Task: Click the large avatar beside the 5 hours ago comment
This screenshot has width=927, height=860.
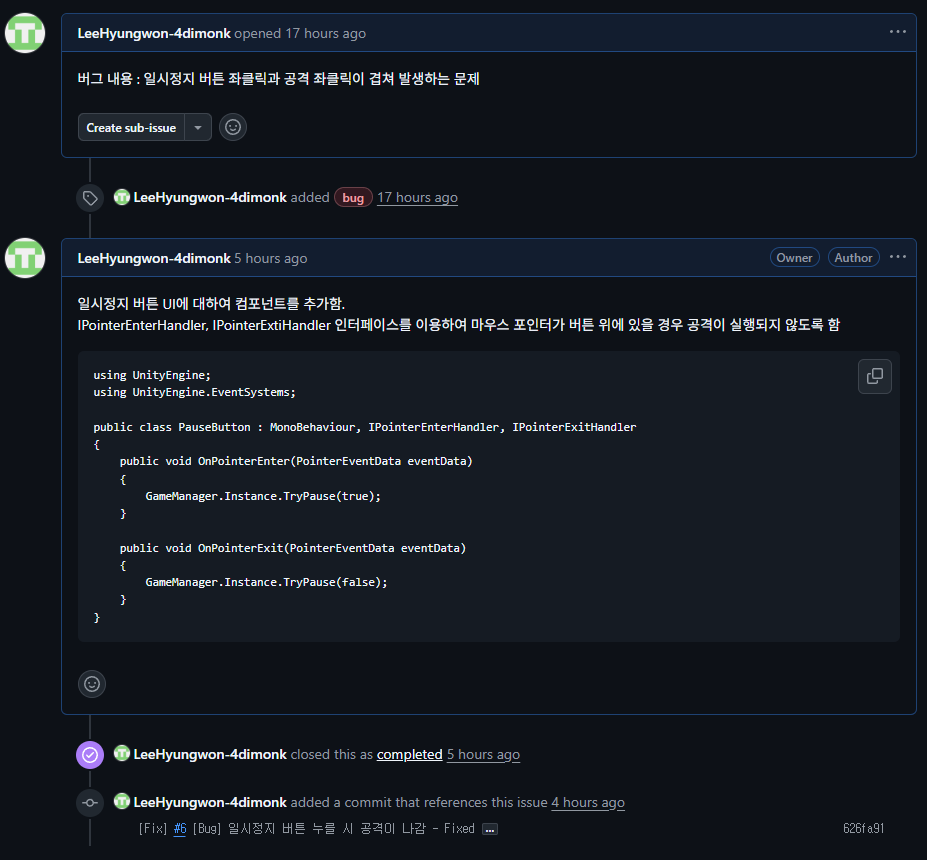Action: click(x=25, y=258)
